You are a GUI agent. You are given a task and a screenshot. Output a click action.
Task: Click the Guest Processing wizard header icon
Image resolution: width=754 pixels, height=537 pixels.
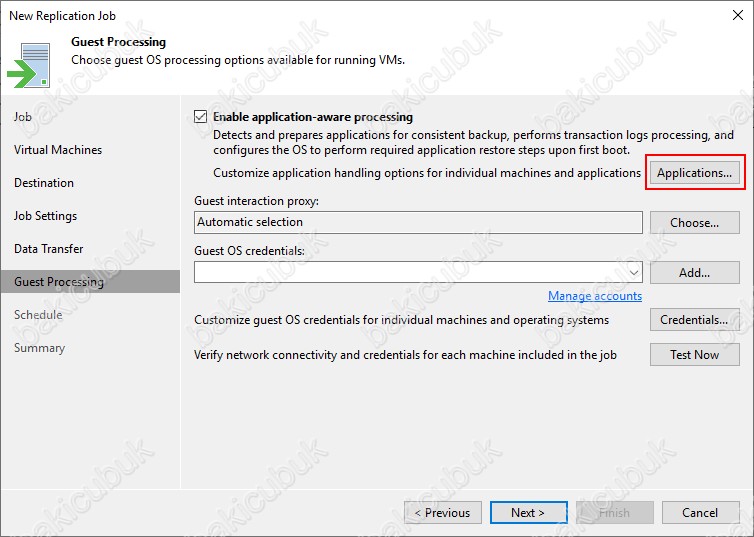29,65
